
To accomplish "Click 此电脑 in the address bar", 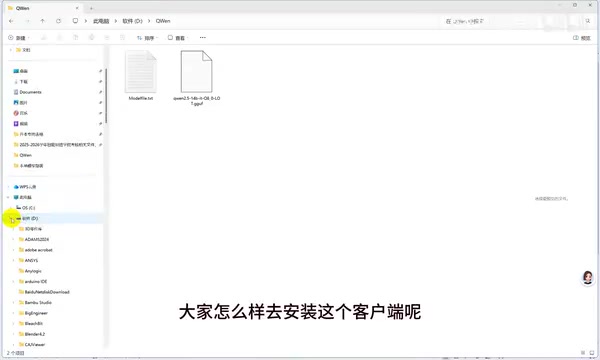I will 101,21.
